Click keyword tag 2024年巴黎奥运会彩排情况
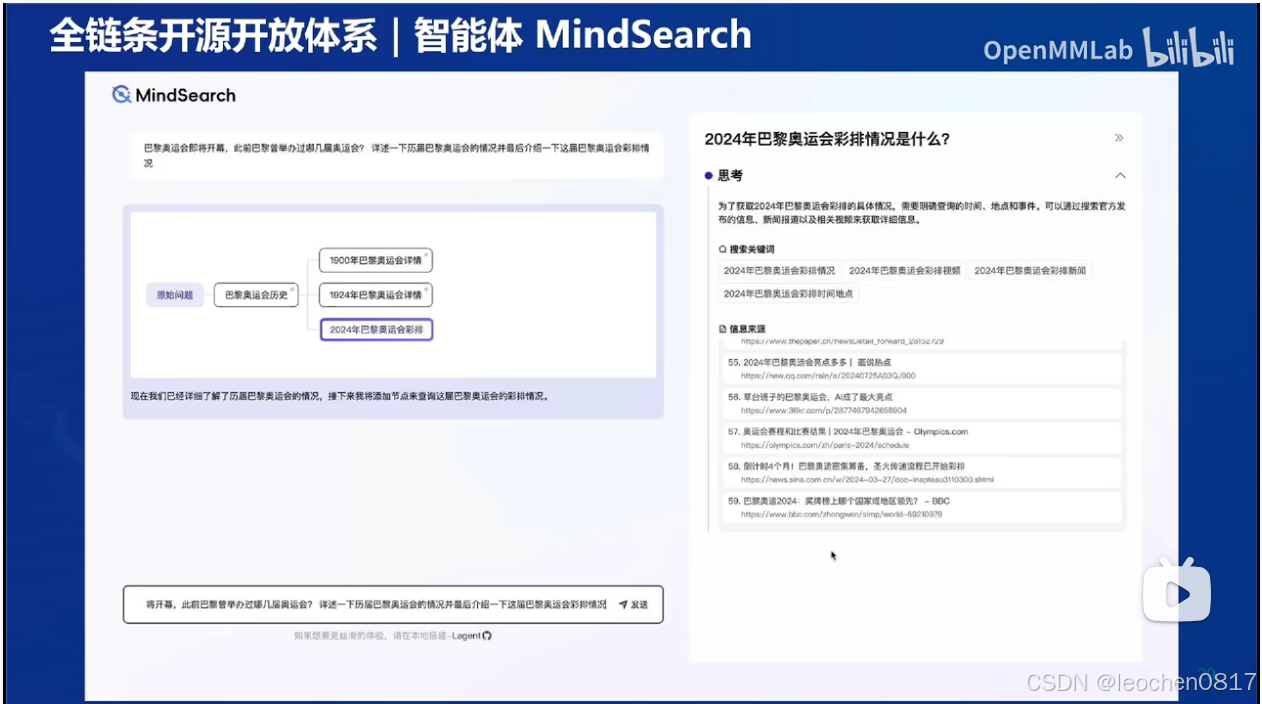This screenshot has width=1262, height=704. (x=779, y=271)
